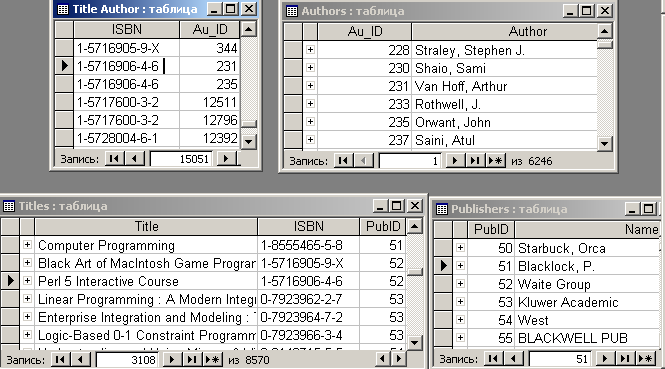Expand subdatasheet for Computer Programming title
Image resolution: width=665 pixels, height=369 pixels.
pyautogui.click(x=27, y=245)
